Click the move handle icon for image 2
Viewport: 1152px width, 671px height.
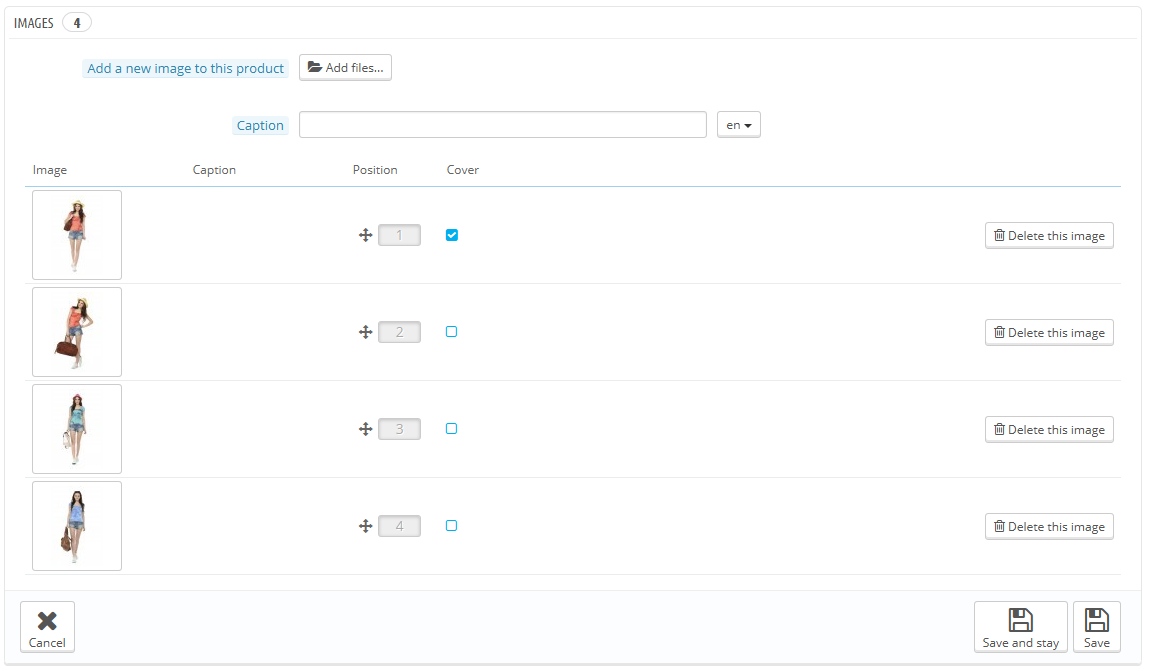point(365,332)
